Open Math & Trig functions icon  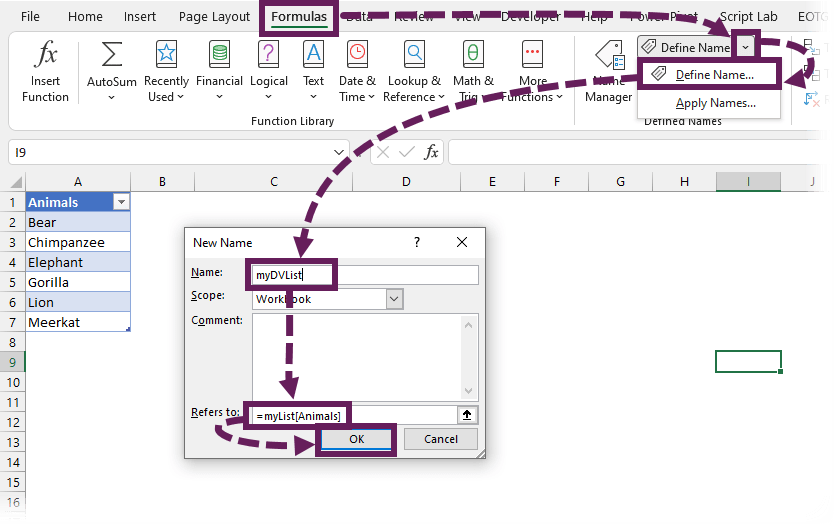[473, 54]
